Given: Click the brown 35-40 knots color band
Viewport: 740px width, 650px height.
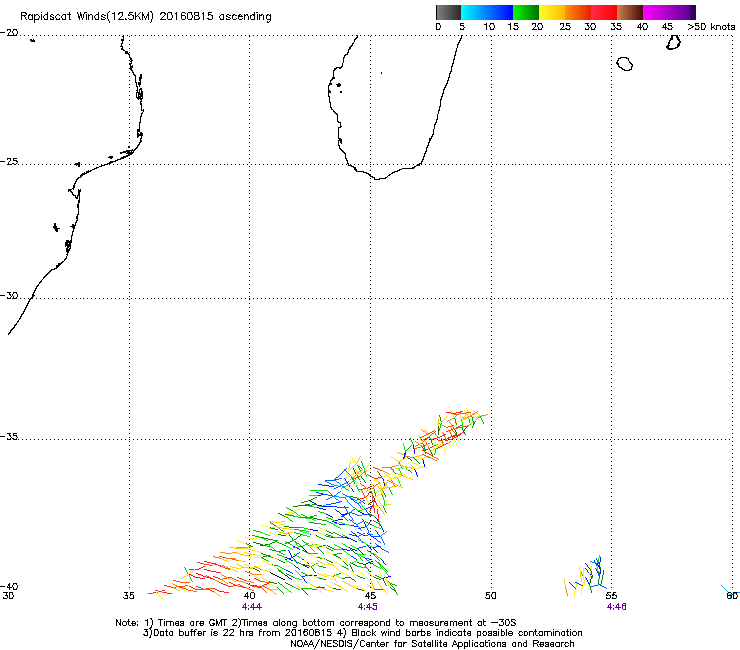Looking at the screenshot, I should [630, 12].
